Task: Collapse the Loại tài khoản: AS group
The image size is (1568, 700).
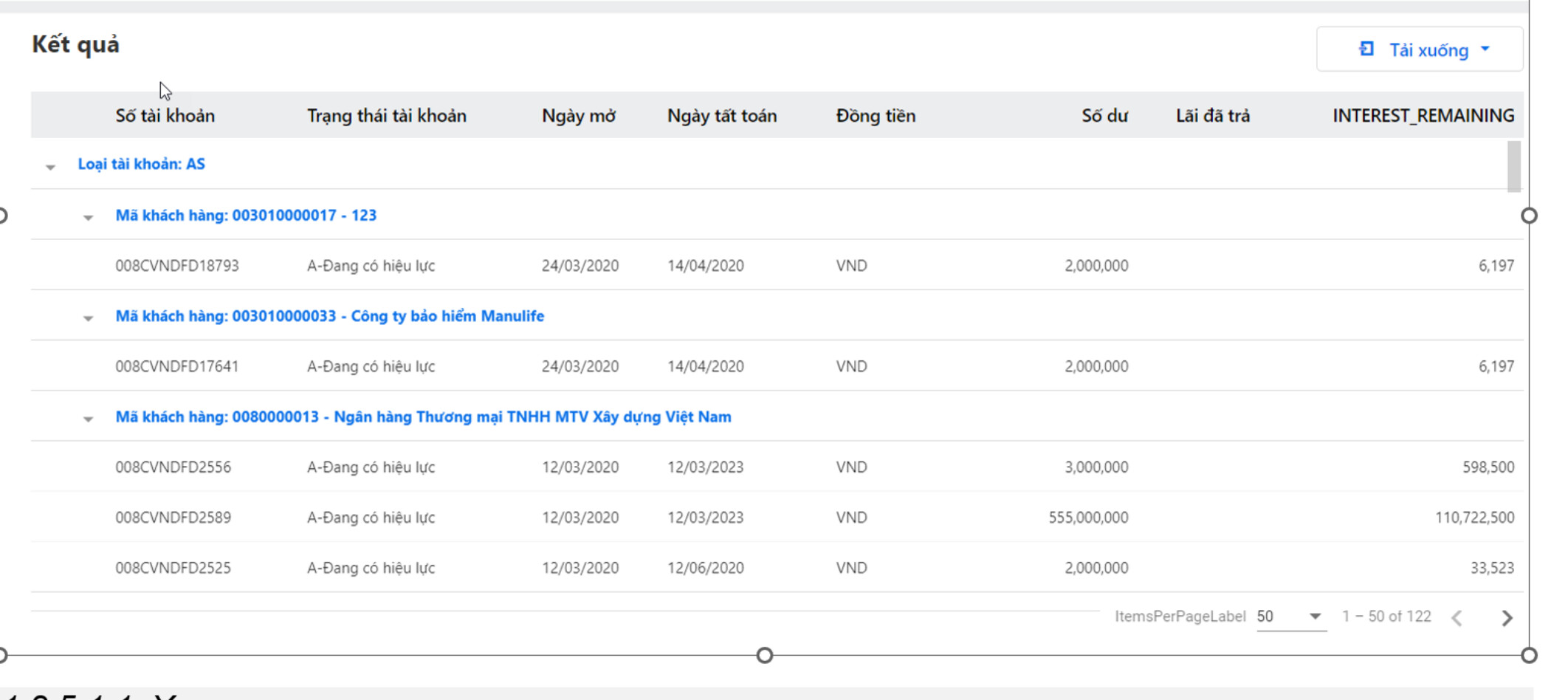Action: click(x=50, y=167)
